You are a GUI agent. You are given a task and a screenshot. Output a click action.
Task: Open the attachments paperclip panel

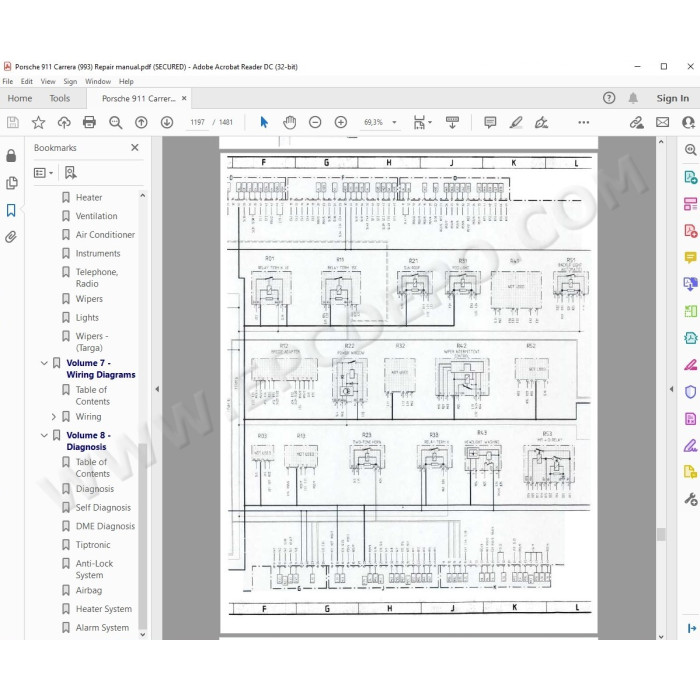(11, 237)
